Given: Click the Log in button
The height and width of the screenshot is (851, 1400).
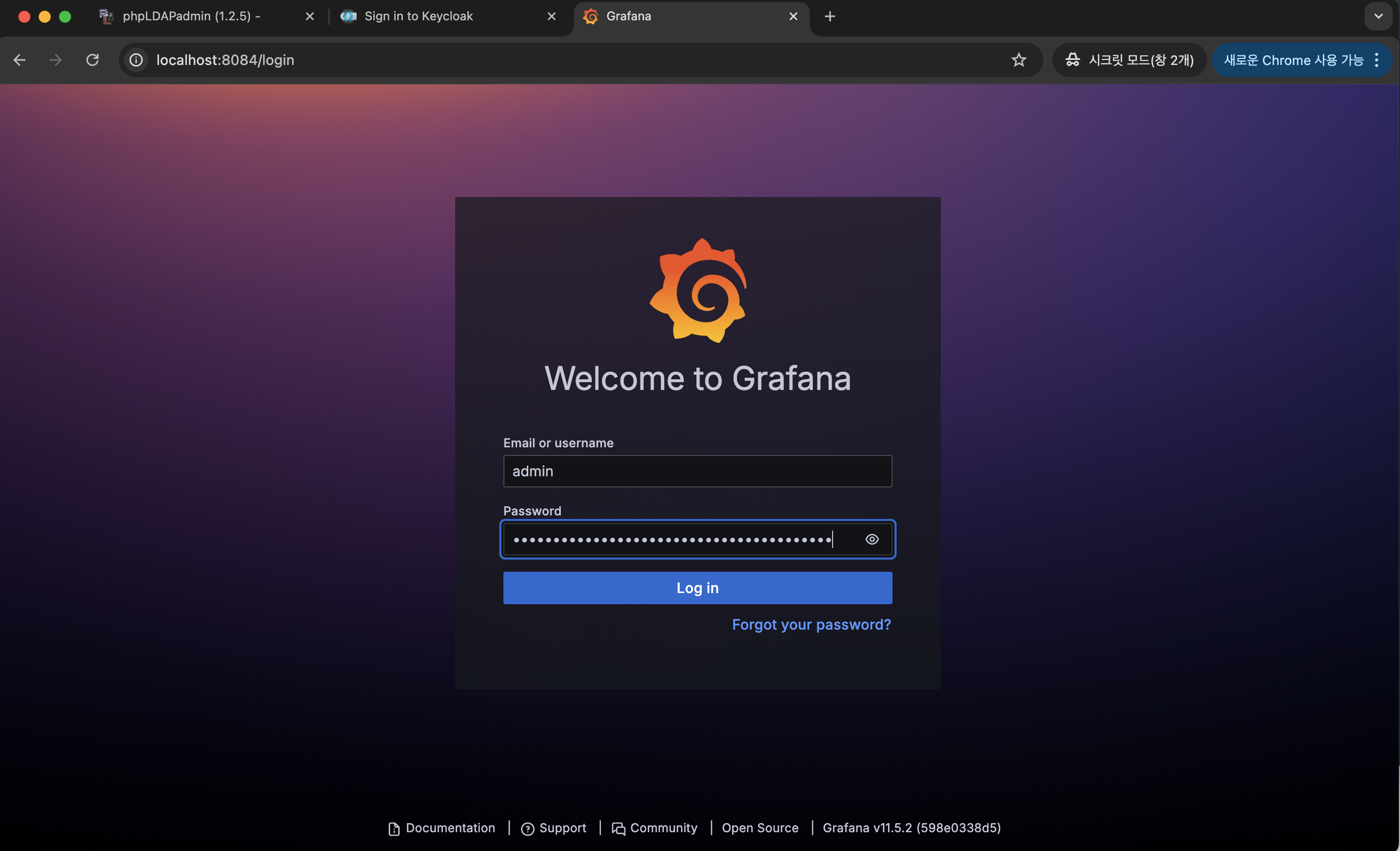Looking at the screenshot, I should point(698,588).
